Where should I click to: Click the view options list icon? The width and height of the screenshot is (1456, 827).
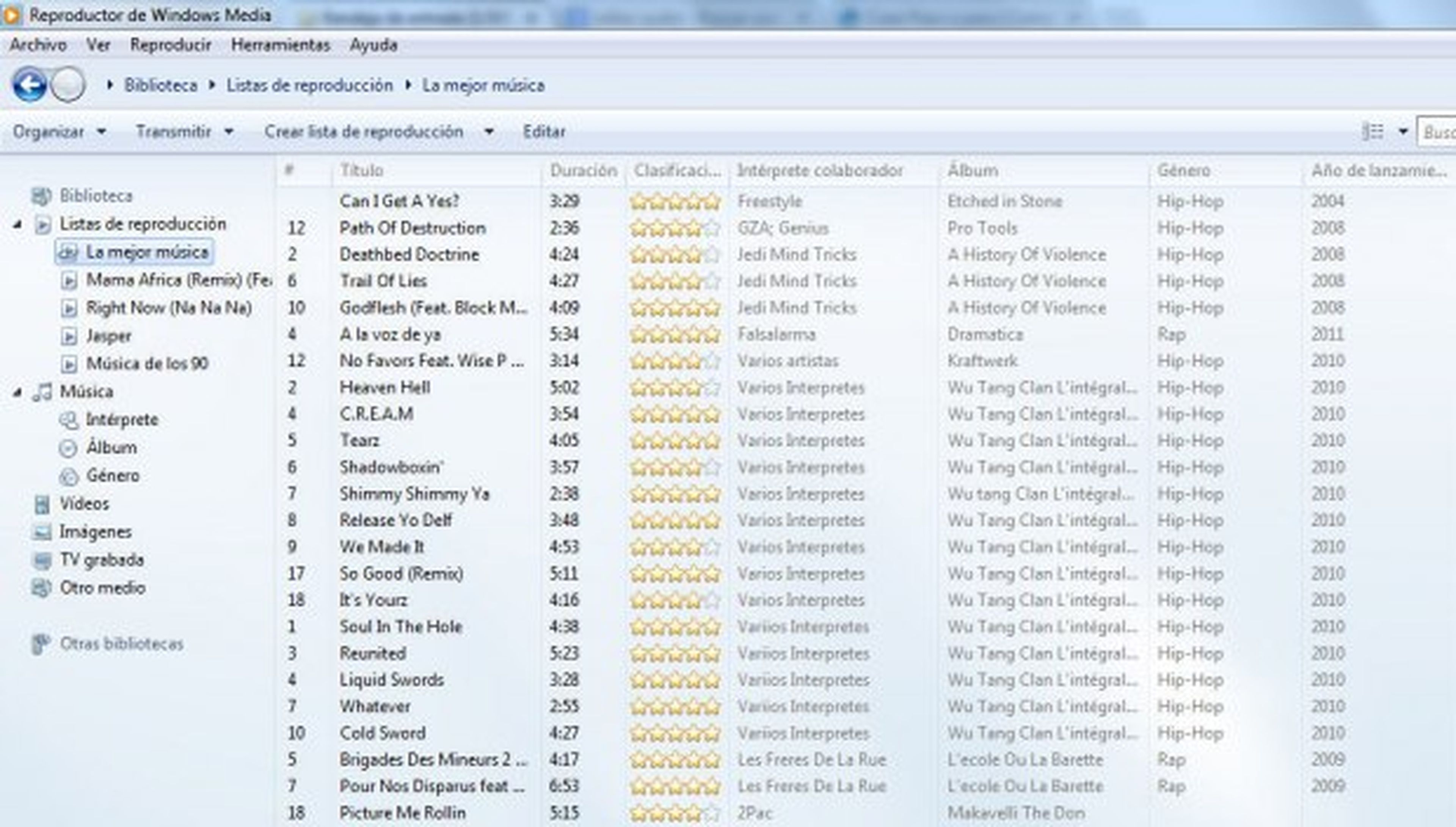tap(1373, 132)
